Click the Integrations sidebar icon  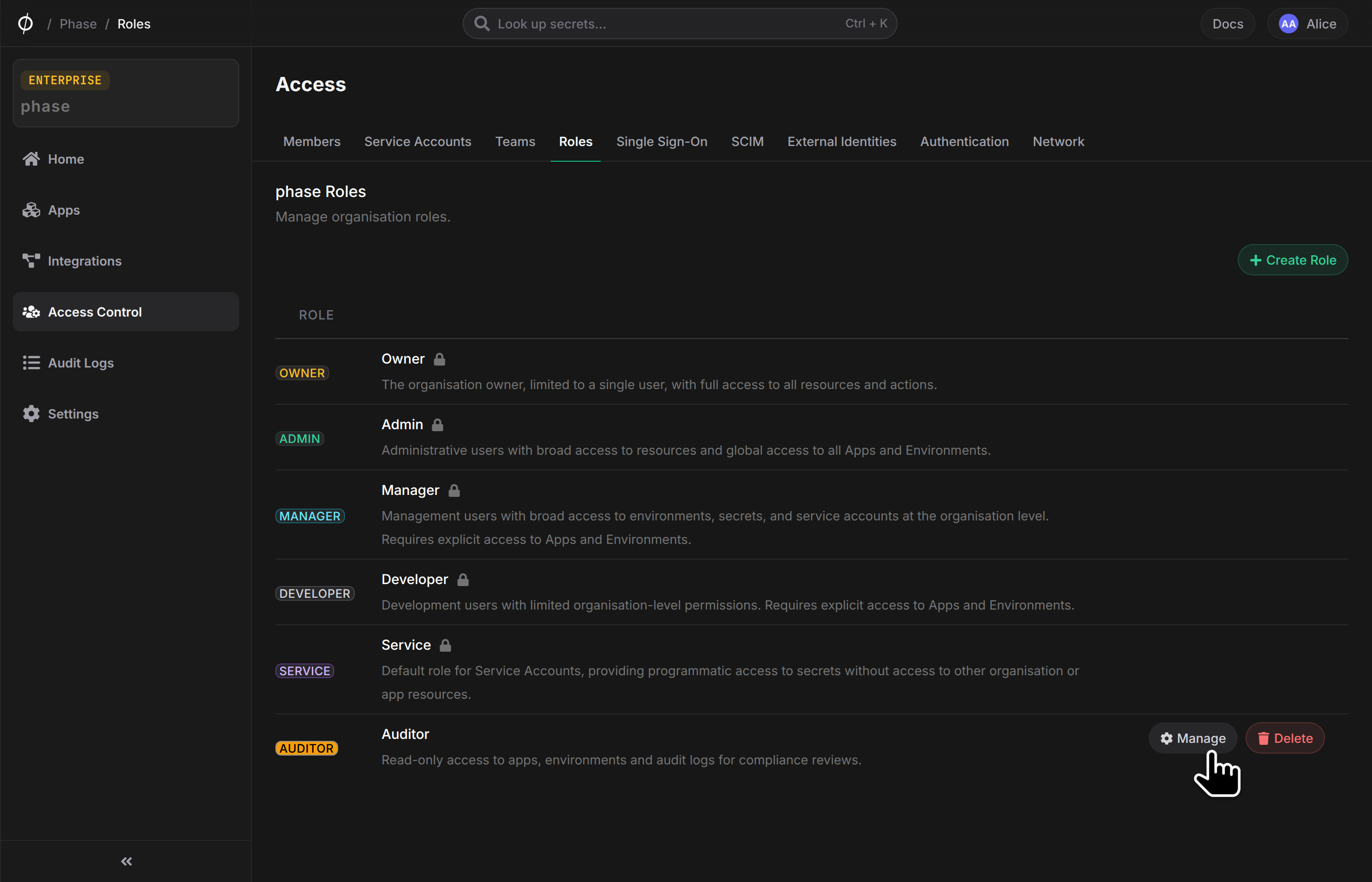pos(31,261)
